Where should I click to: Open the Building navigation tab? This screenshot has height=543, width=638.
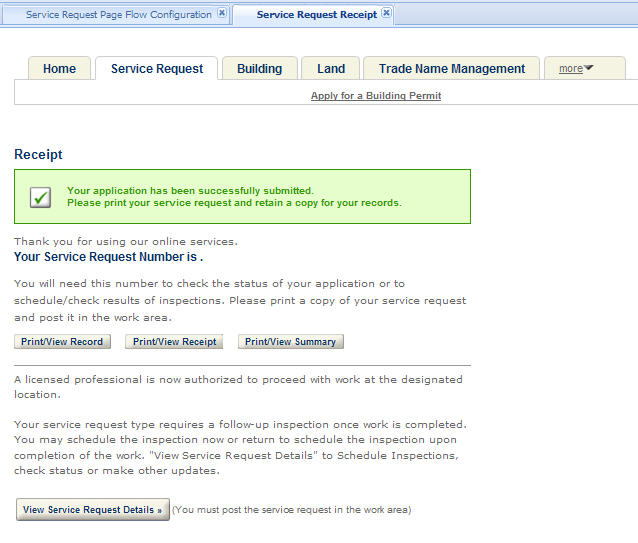coord(259,69)
